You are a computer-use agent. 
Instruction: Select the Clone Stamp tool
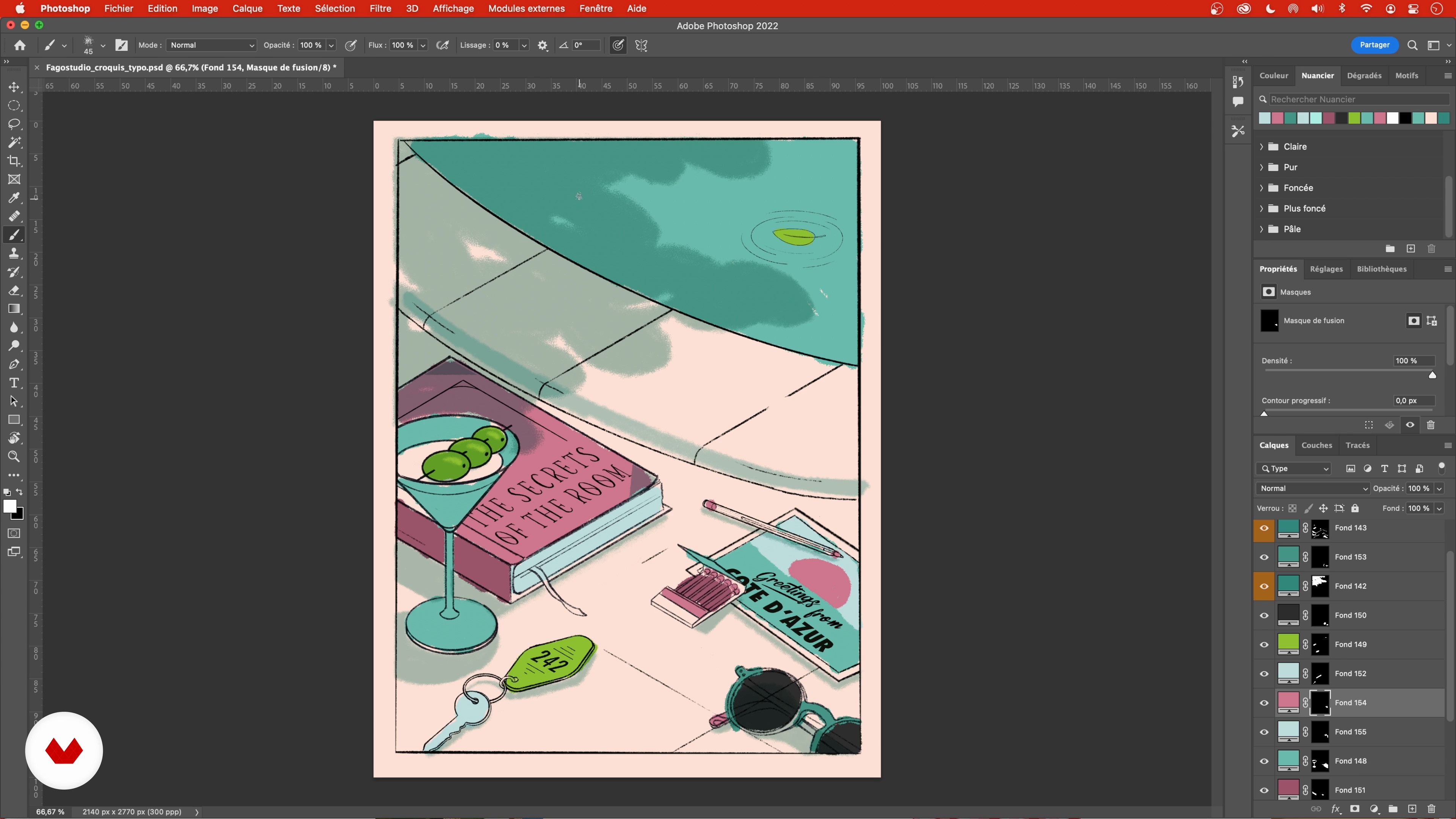(x=14, y=253)
